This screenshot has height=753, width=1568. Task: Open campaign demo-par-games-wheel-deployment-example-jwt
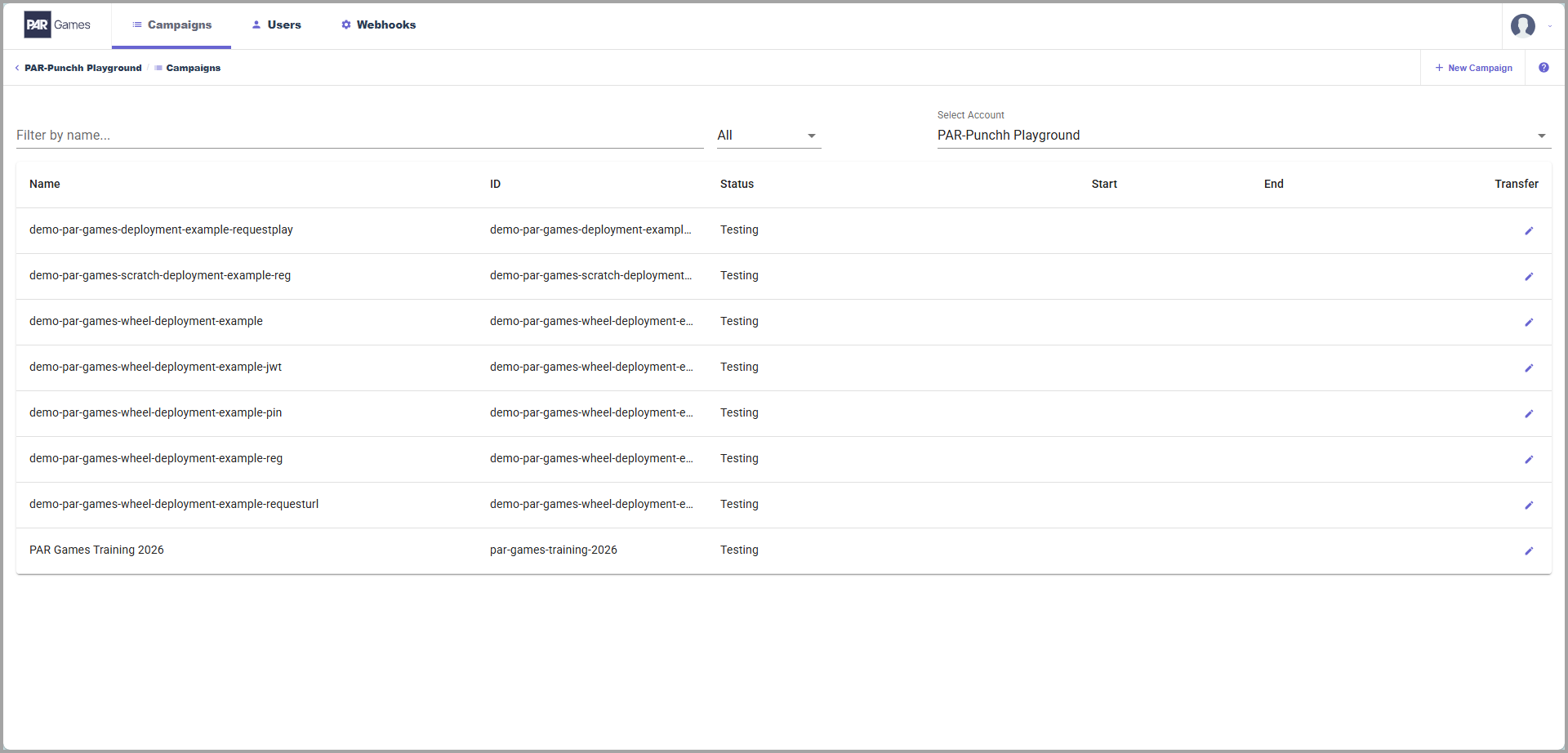(x=155, y=367)
